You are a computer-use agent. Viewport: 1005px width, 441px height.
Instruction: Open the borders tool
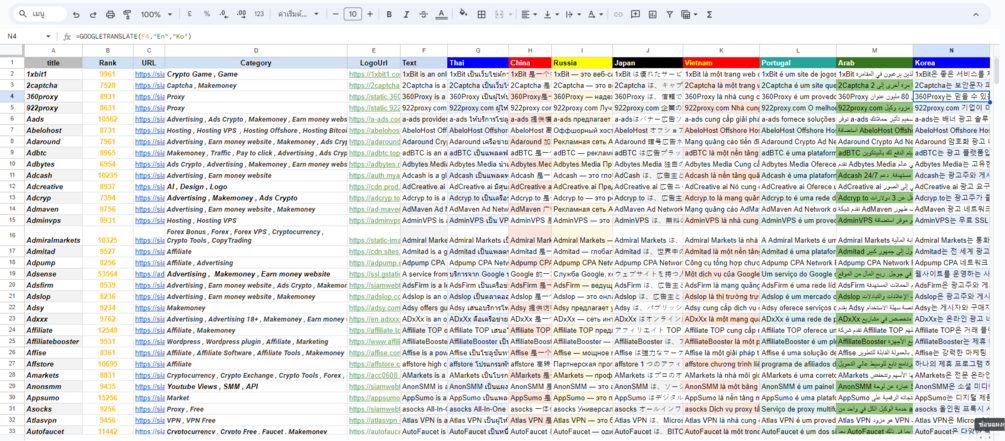pos(481,14)
